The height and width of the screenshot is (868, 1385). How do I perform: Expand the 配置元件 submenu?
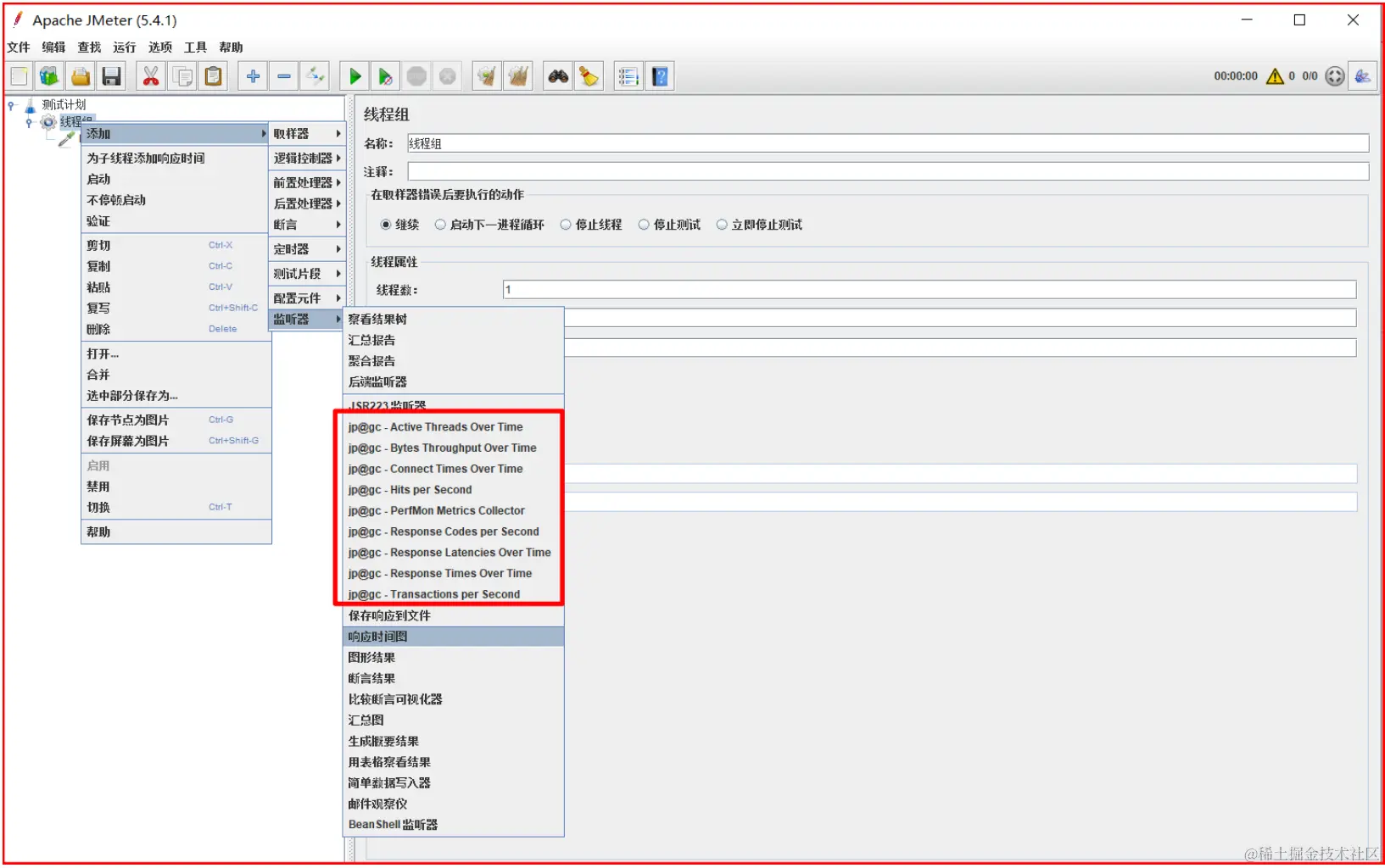[x=306, y=298]
